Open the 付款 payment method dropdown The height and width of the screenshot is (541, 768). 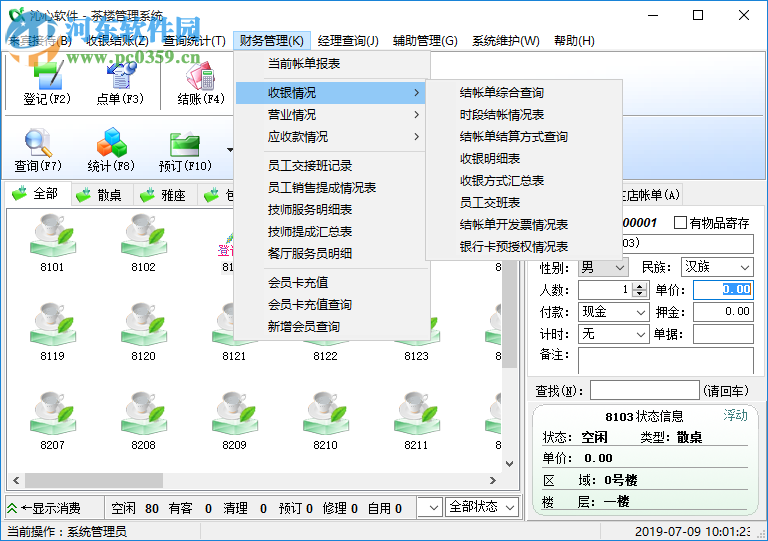640,312
